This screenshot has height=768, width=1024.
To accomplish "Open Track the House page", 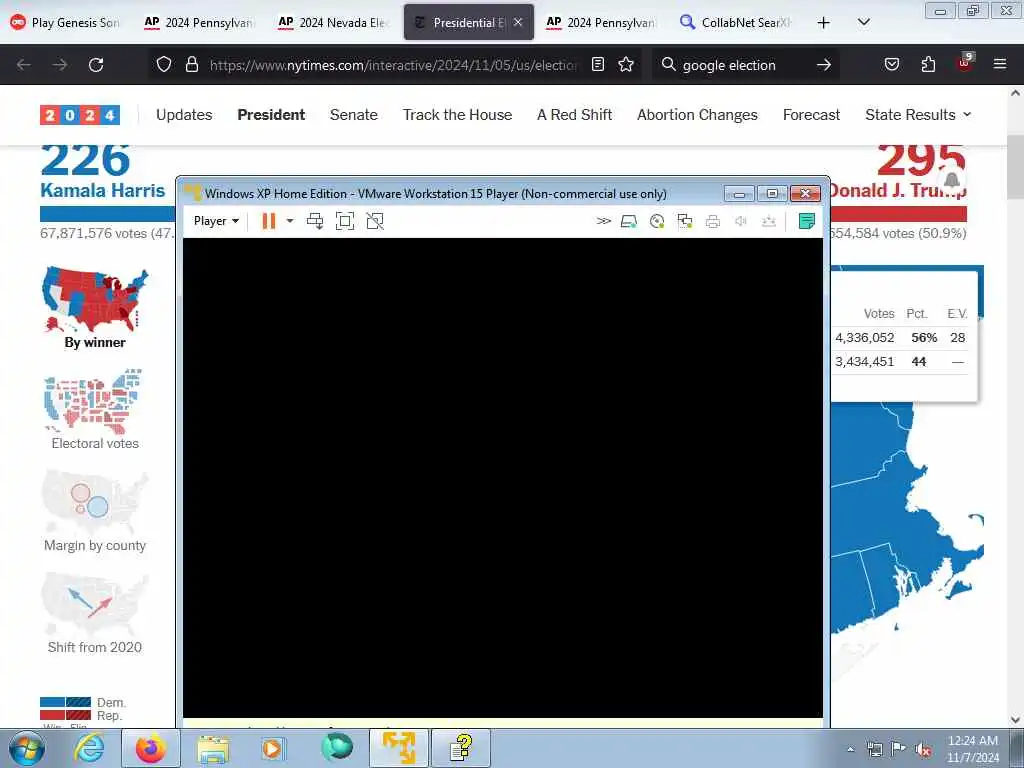I will (457, 115).
